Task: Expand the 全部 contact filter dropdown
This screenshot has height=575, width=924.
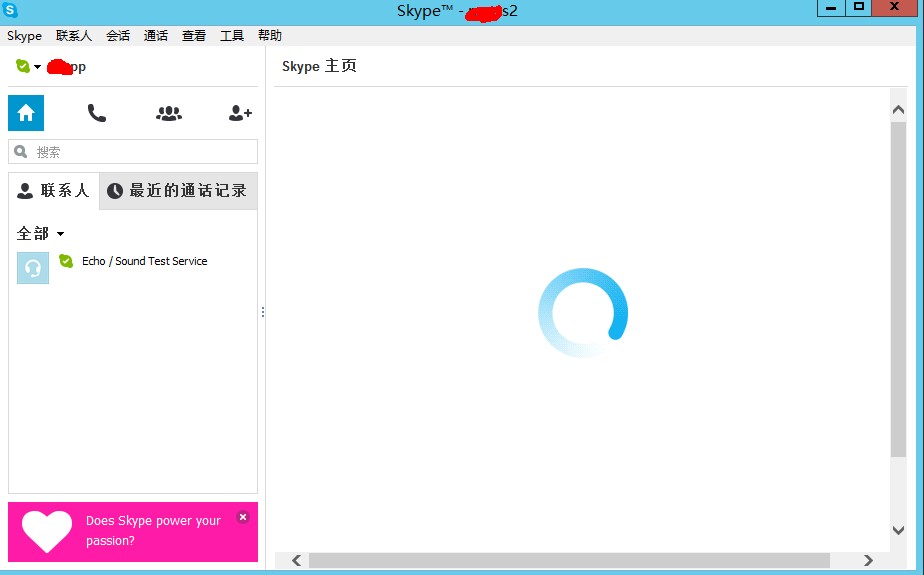Action: point(40,233)
